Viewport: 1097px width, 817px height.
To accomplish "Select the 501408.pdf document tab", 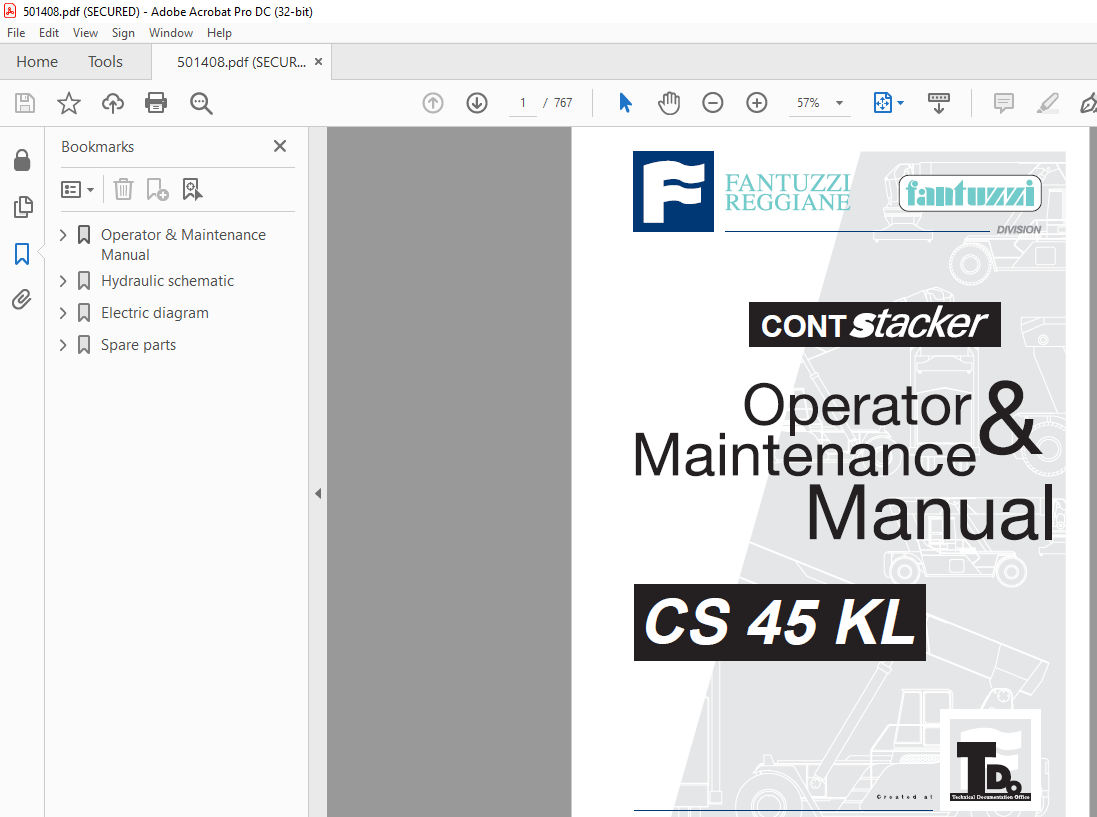I will coord(241,62).
